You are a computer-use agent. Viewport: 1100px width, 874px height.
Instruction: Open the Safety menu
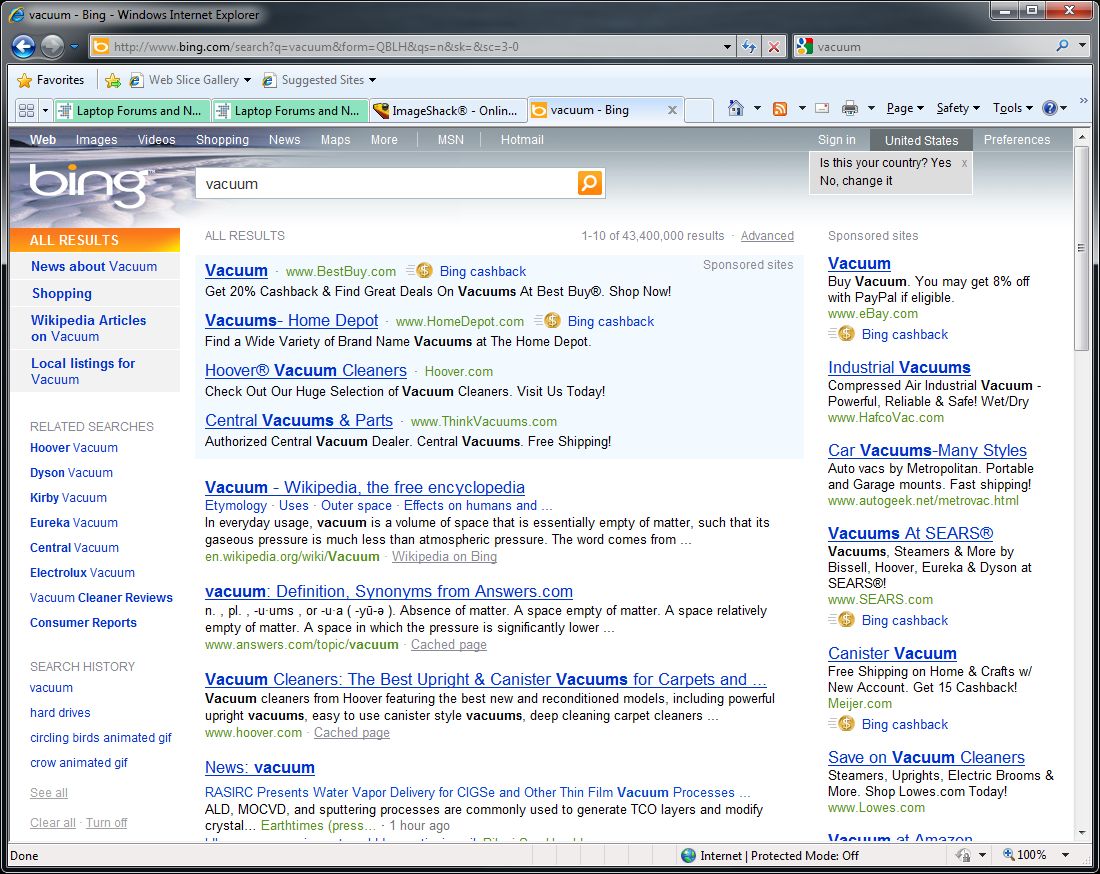(x=958, y=108)
